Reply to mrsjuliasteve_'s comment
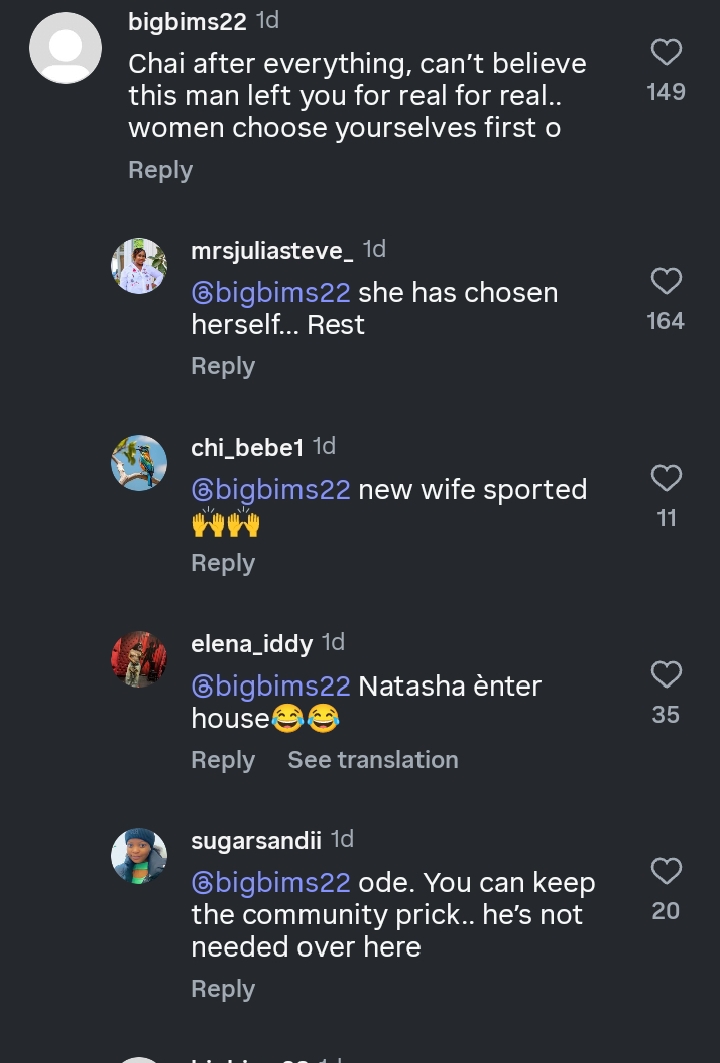 pos(223,366)
